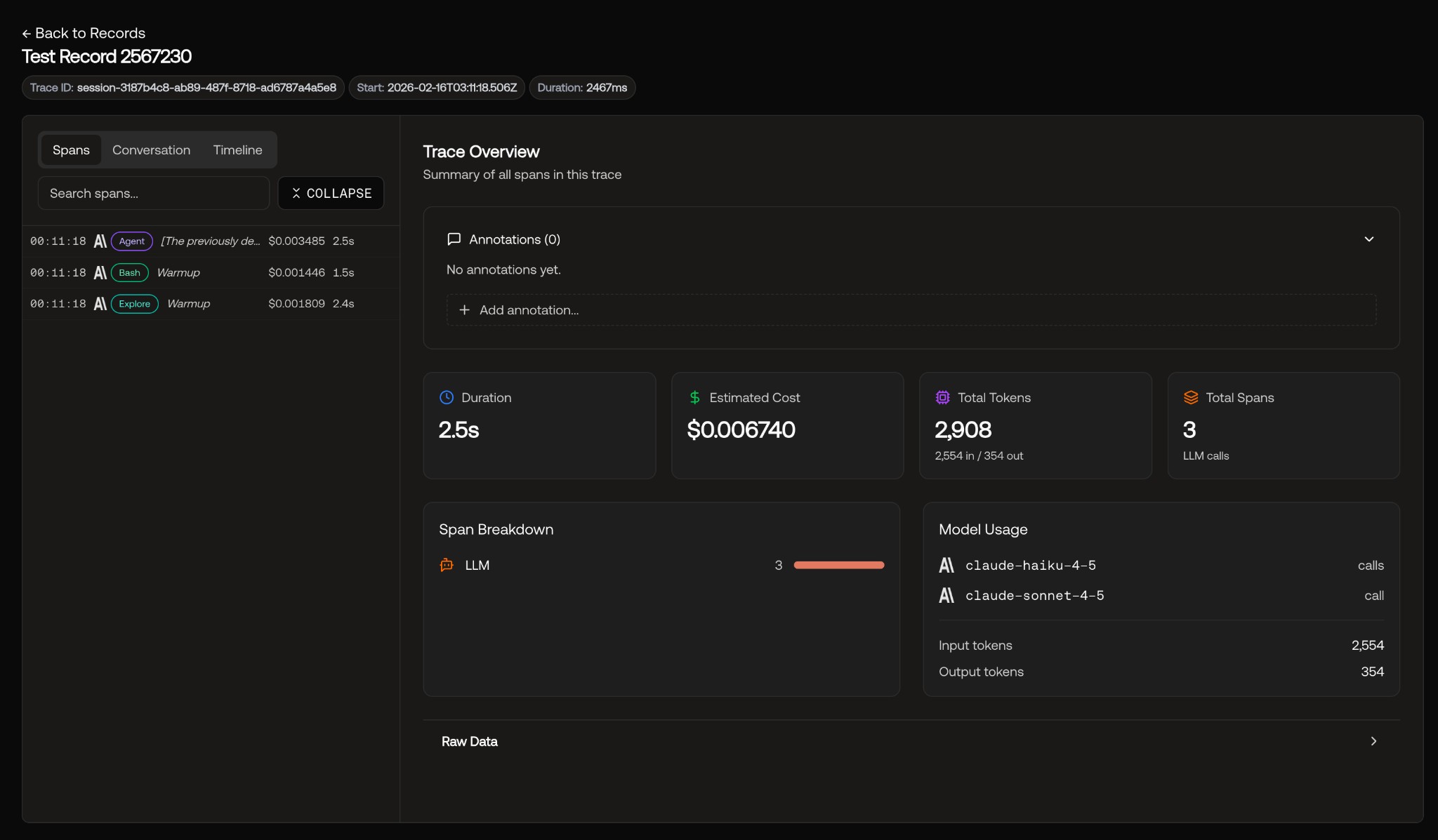Click Add annotation field
Viewport: 1438px width, 840px height.
[911, 309]
